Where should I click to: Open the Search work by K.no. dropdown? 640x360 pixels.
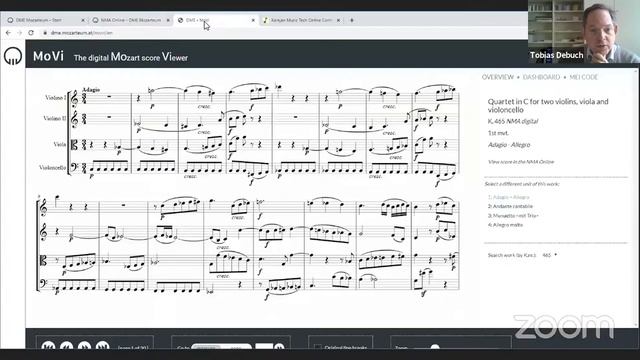(x=549, y=255)
